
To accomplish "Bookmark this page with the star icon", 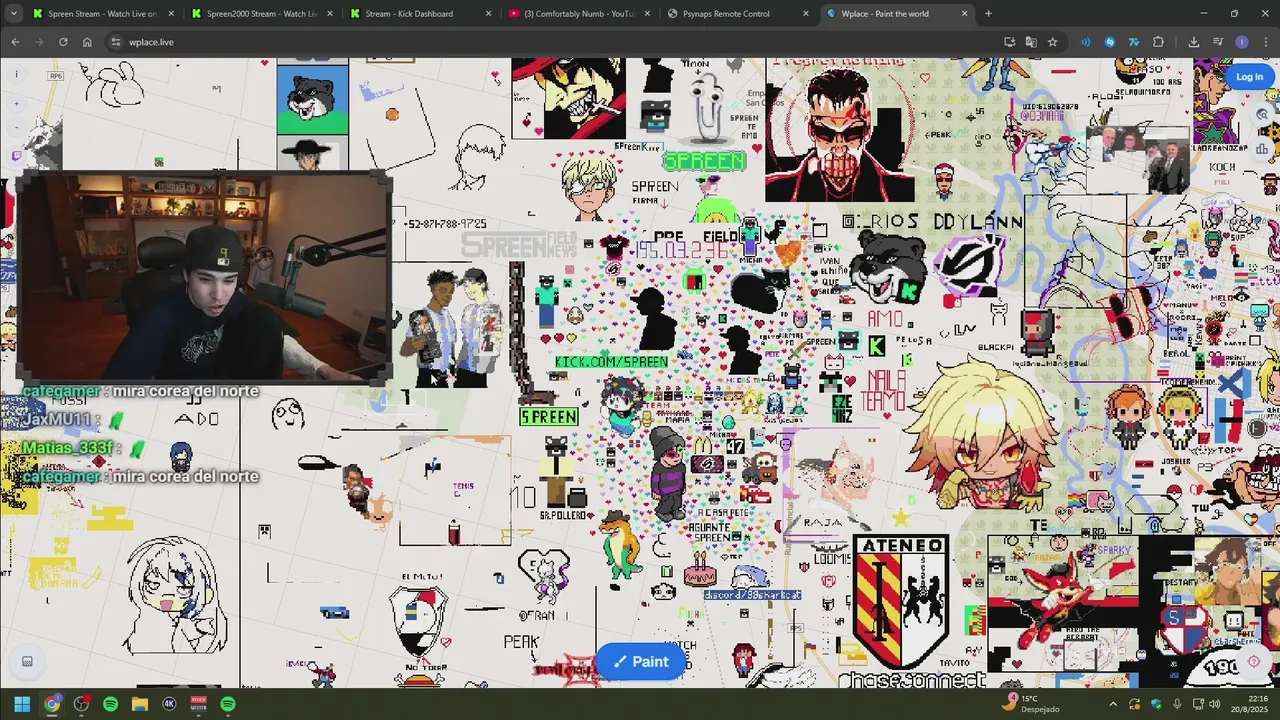I will (x=1052, y=42).
